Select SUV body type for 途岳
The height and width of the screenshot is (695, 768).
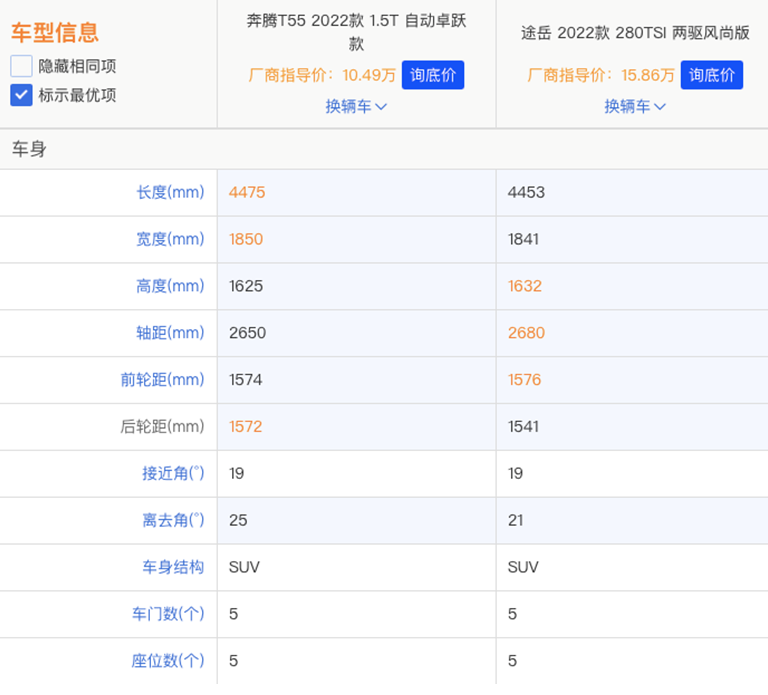click(x=523, y=567)
